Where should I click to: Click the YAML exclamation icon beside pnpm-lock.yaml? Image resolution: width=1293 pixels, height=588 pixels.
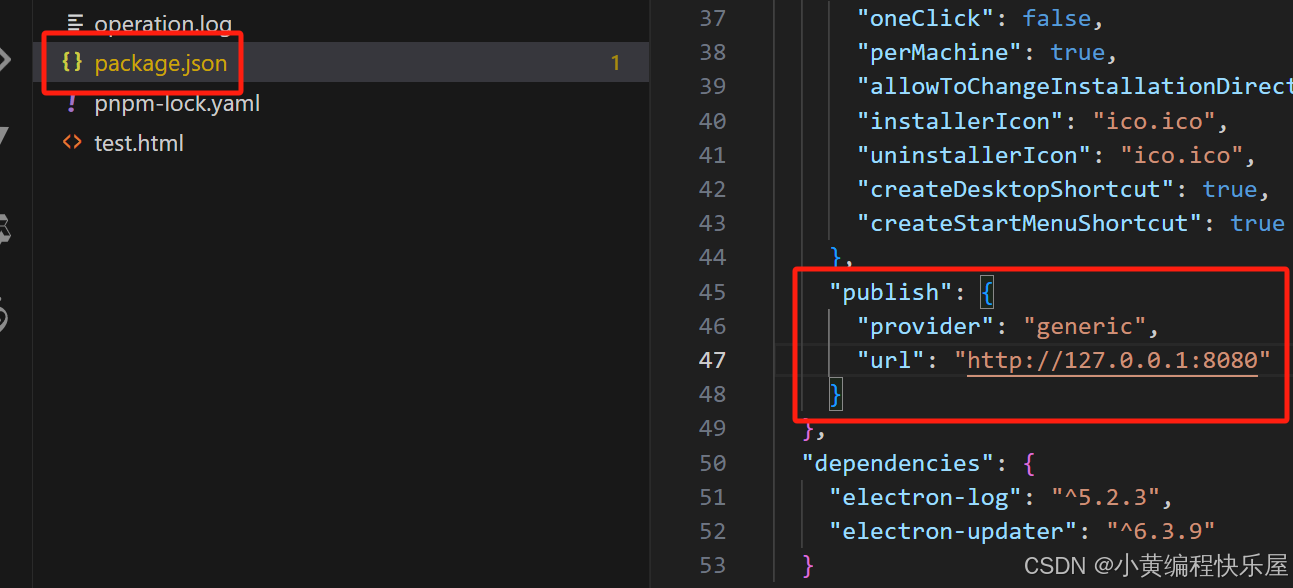(72, 103)
